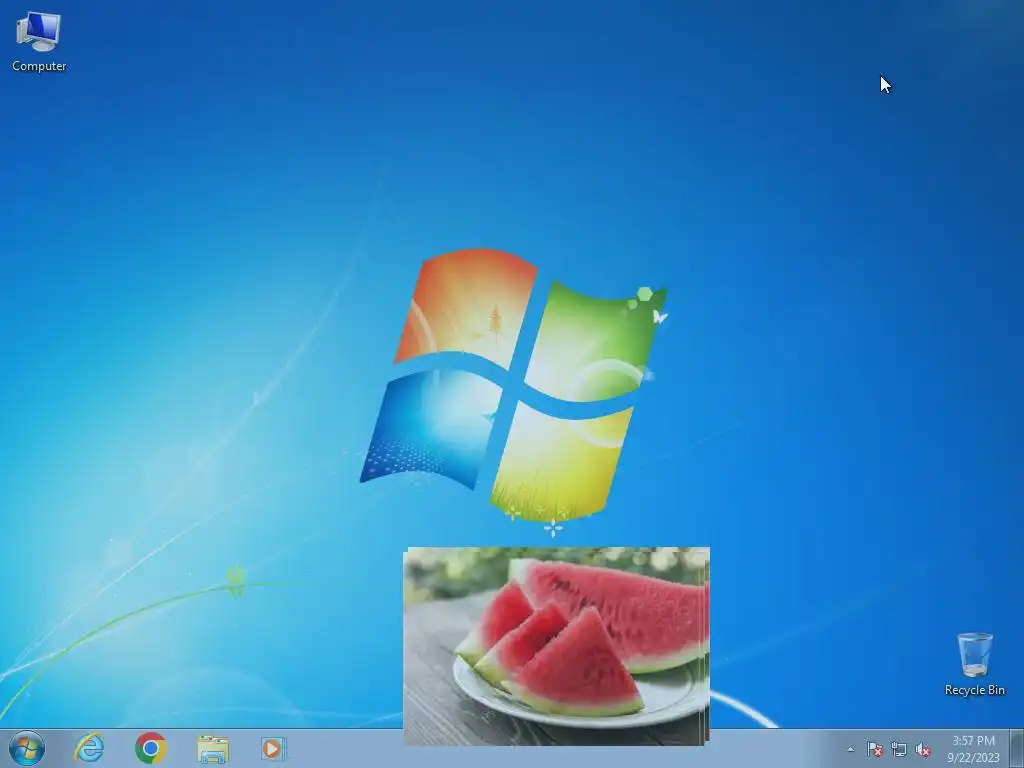Open Windows Media Player from the taskbar
This screenshot has height=768, width=1024.
pos(274,748)
